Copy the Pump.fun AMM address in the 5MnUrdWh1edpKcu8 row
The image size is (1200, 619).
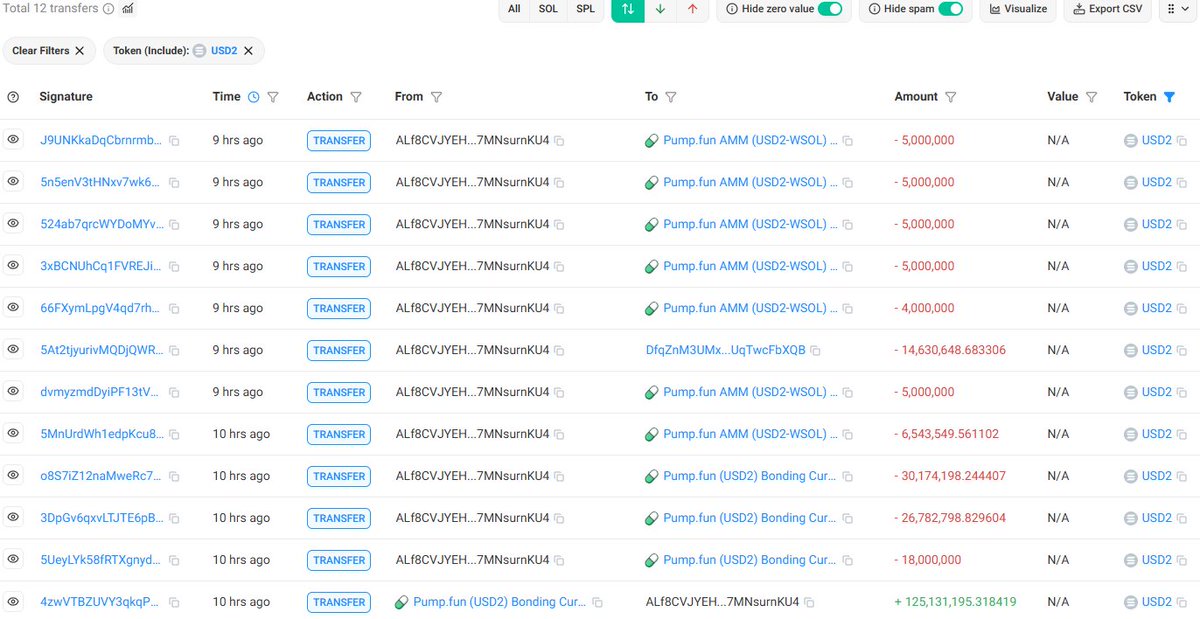(847, 435)
